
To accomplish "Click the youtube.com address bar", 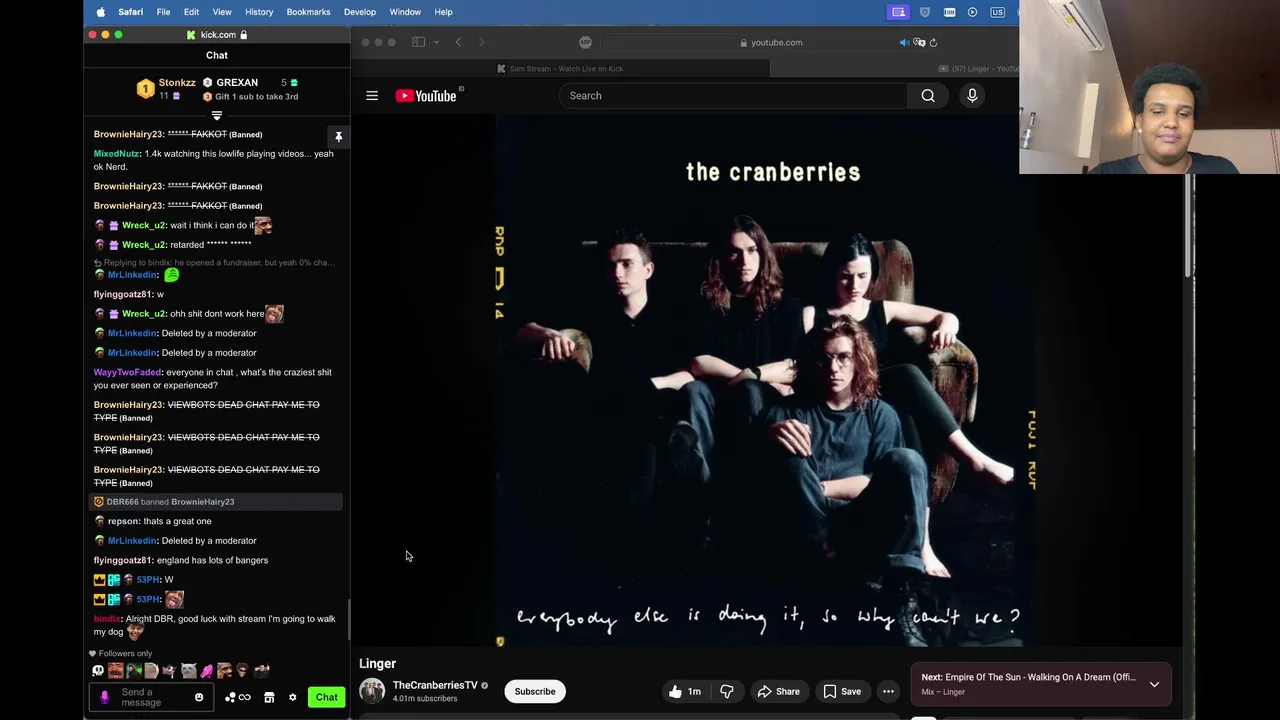I will pyautogui.click(x=770, y=42).
